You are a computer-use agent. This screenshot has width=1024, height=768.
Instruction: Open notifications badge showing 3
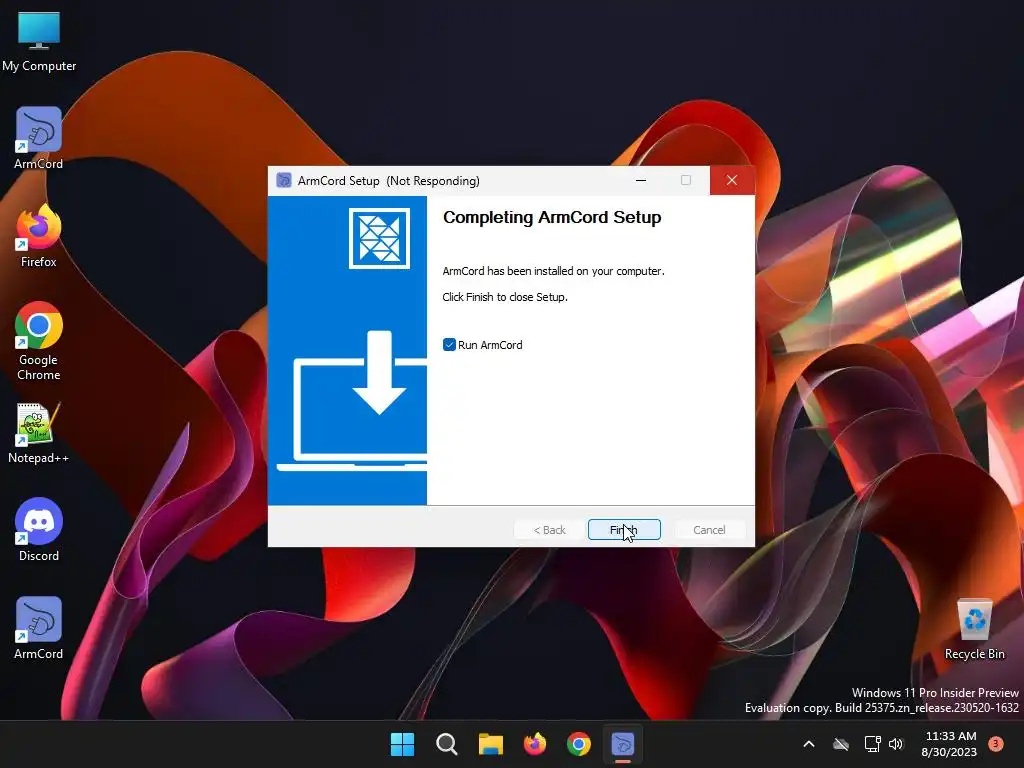tap(995, 743)
